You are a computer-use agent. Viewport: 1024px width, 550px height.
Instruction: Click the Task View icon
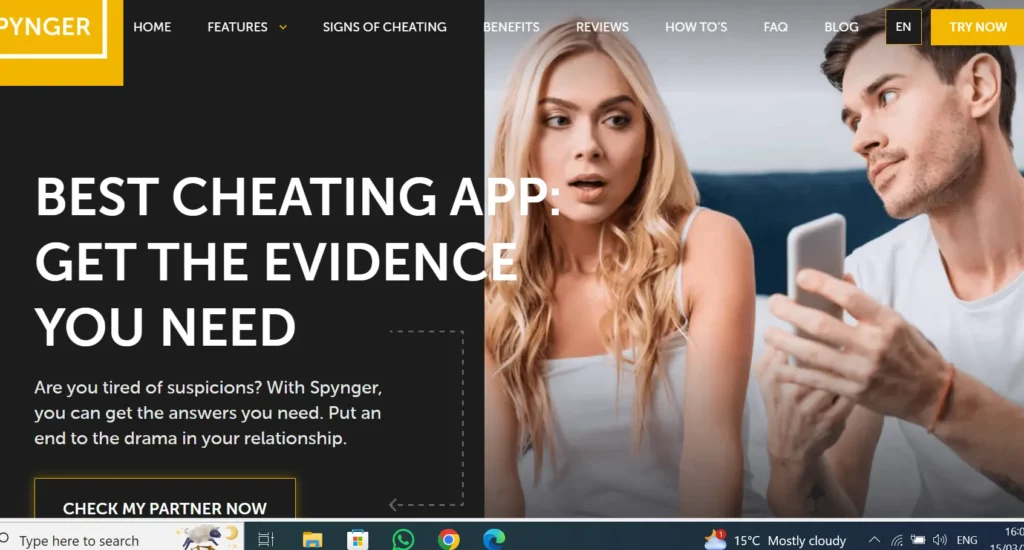[x=266, y=540]
